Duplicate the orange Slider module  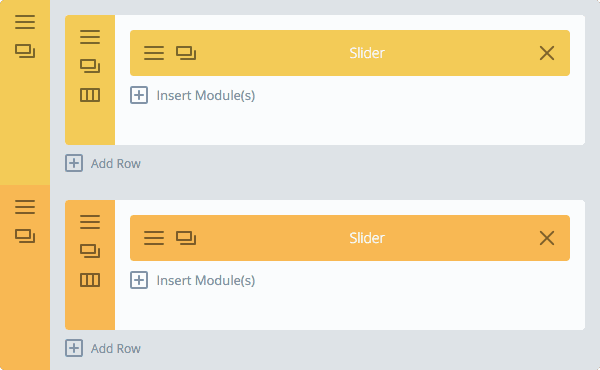point(186,238)
